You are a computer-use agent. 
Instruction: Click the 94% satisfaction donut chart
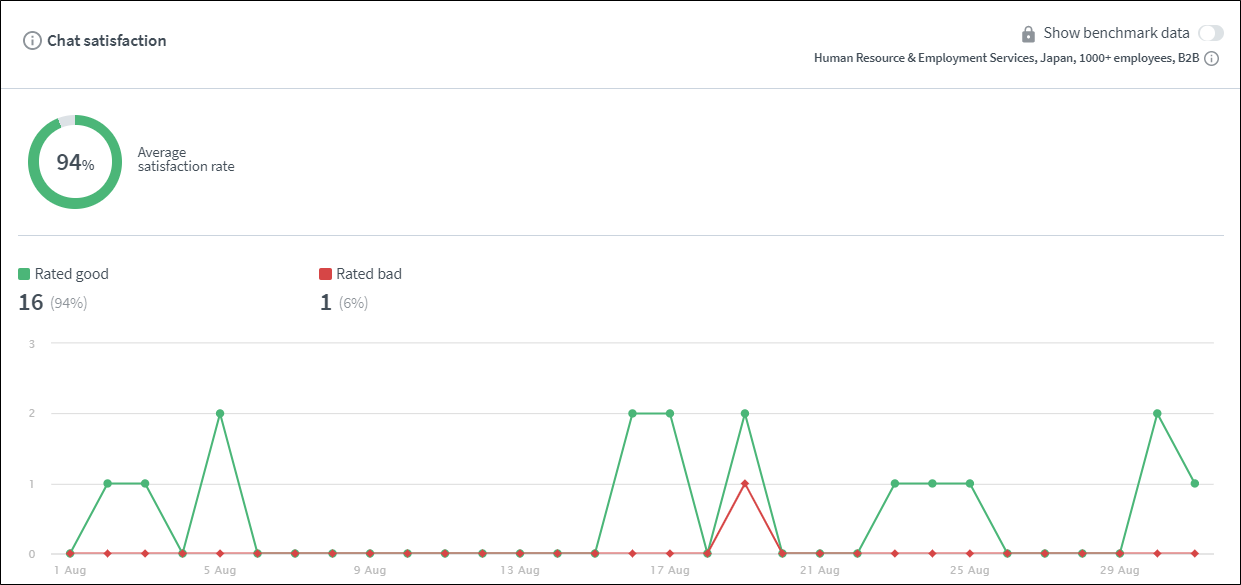click(75, 162)
